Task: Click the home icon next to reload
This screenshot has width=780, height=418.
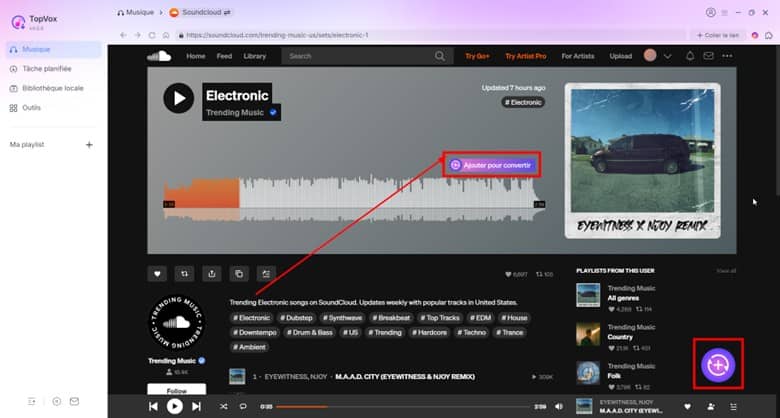Action: point(166,35)
